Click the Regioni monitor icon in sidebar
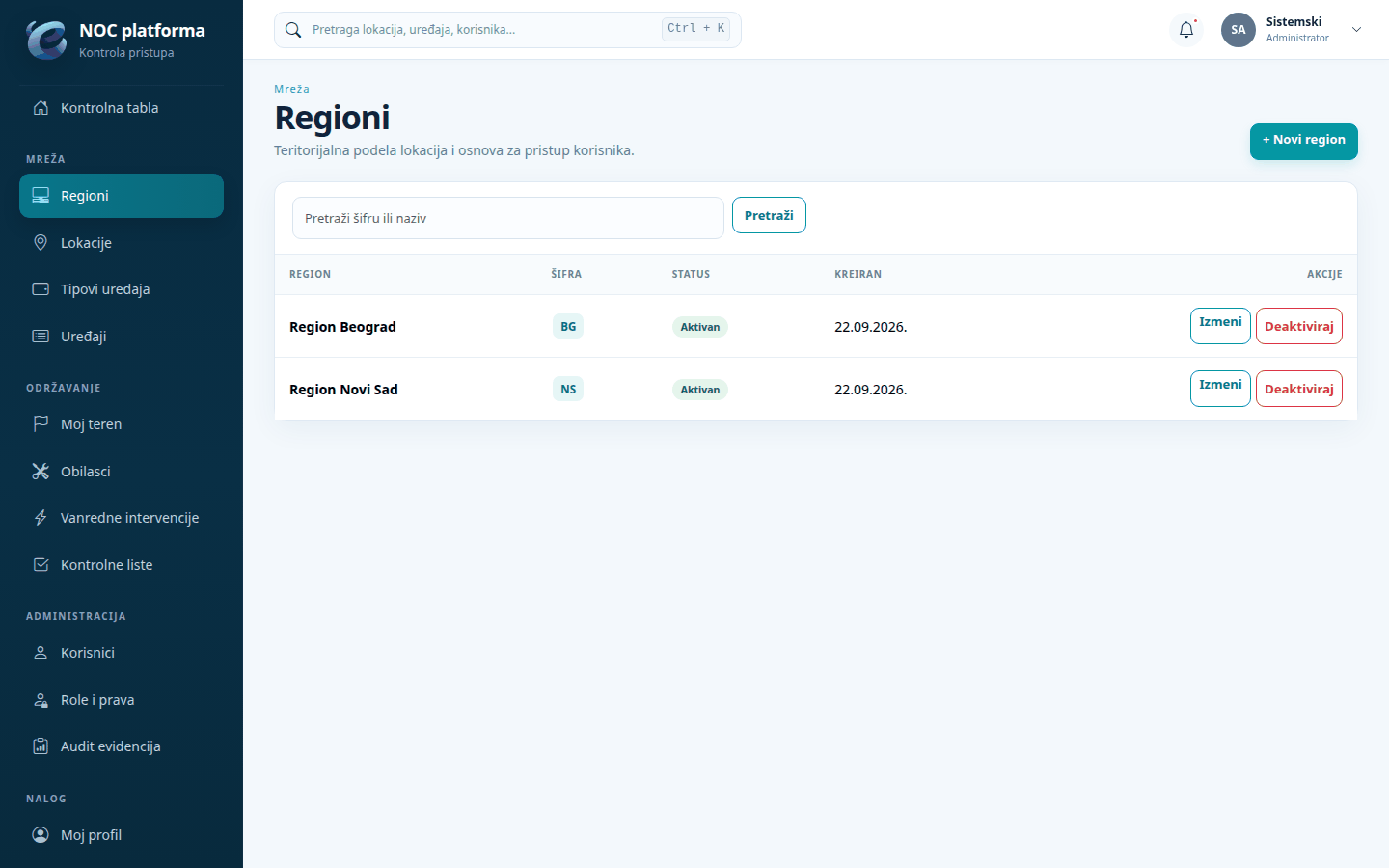This screenshot has width=1389, height=868. point(41,196)
